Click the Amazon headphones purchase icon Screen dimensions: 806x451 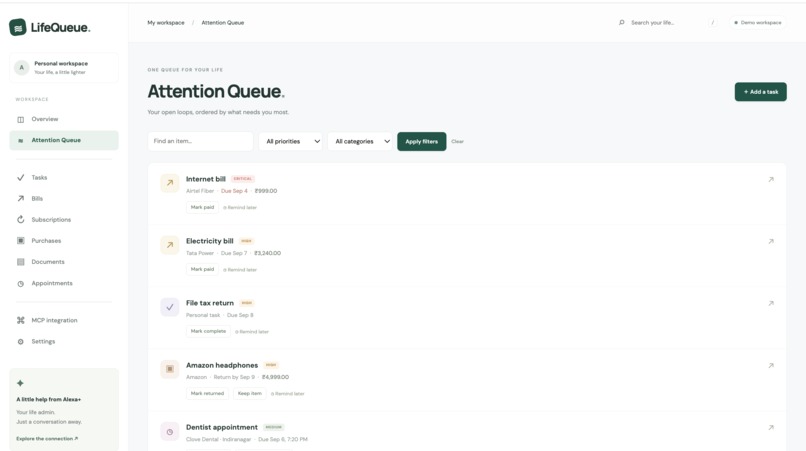tap(170, 369)
